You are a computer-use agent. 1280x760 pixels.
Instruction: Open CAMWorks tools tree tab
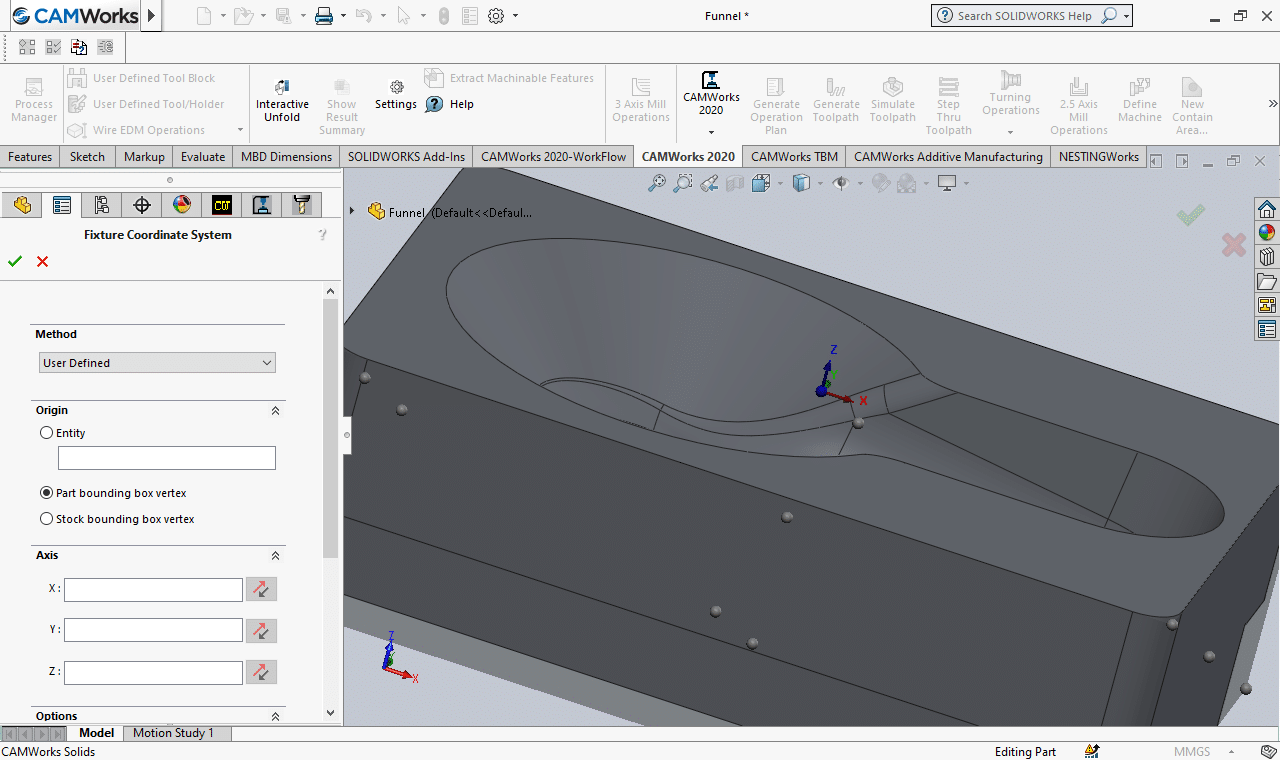coord(301,205)
